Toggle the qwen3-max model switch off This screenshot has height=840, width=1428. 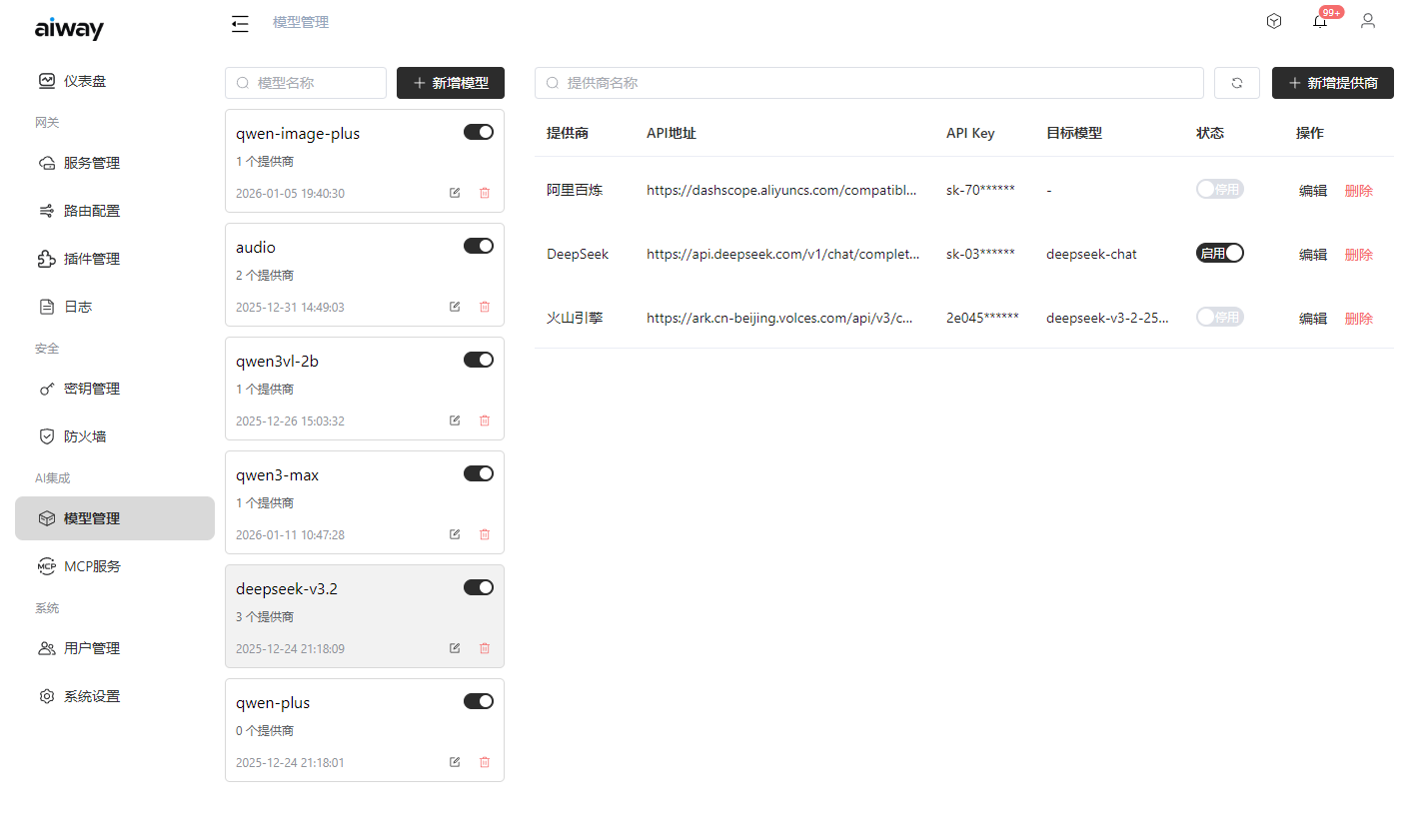pos(479,473)
